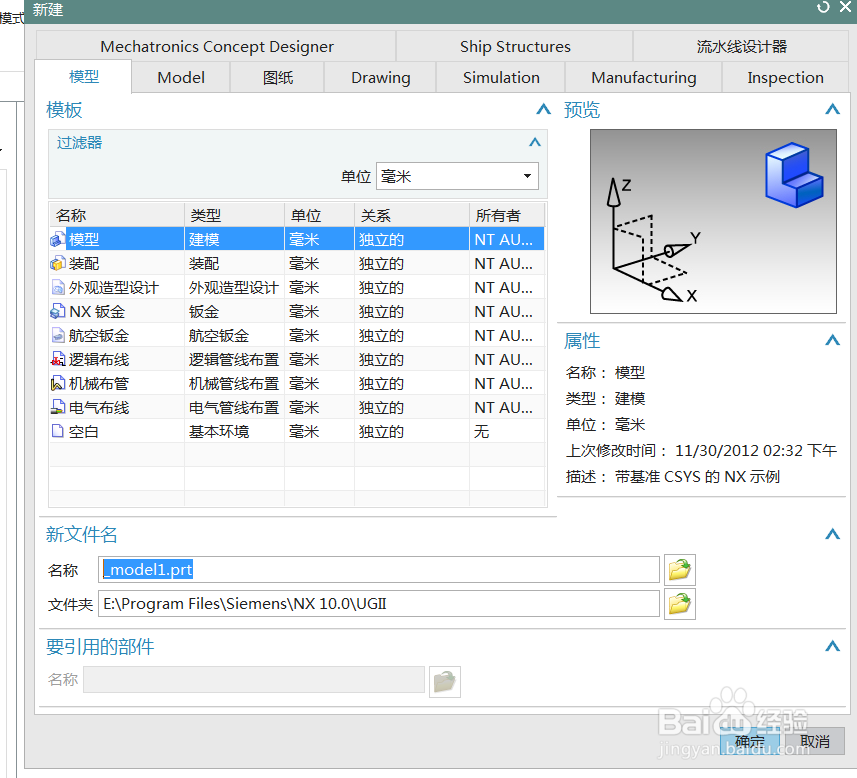857x778 pixels.
Task: Click the 空白 template row icon
Action: point(58,431)
